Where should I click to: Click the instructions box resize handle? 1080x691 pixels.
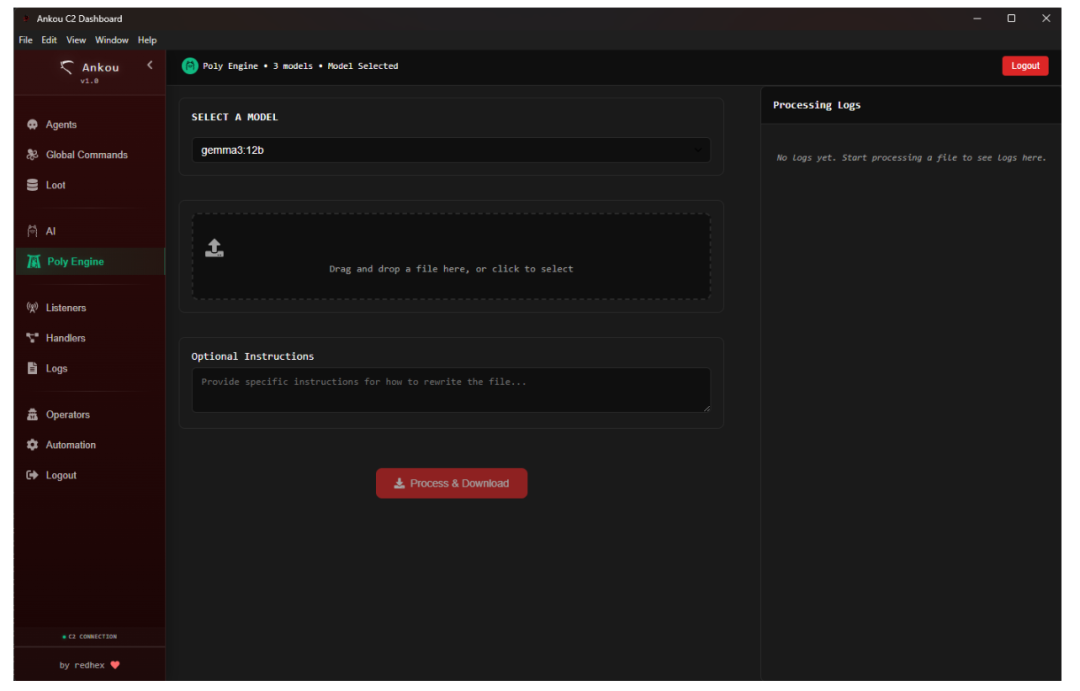[x=707, y=409]
